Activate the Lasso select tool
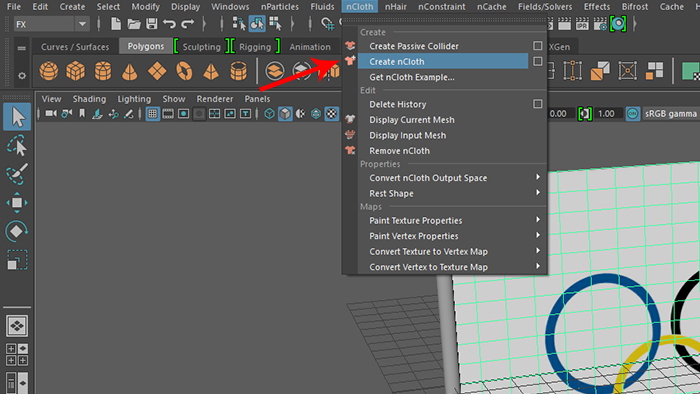This screenshot has width=700, height=394. pyautogui.click(x=17, y=145)
